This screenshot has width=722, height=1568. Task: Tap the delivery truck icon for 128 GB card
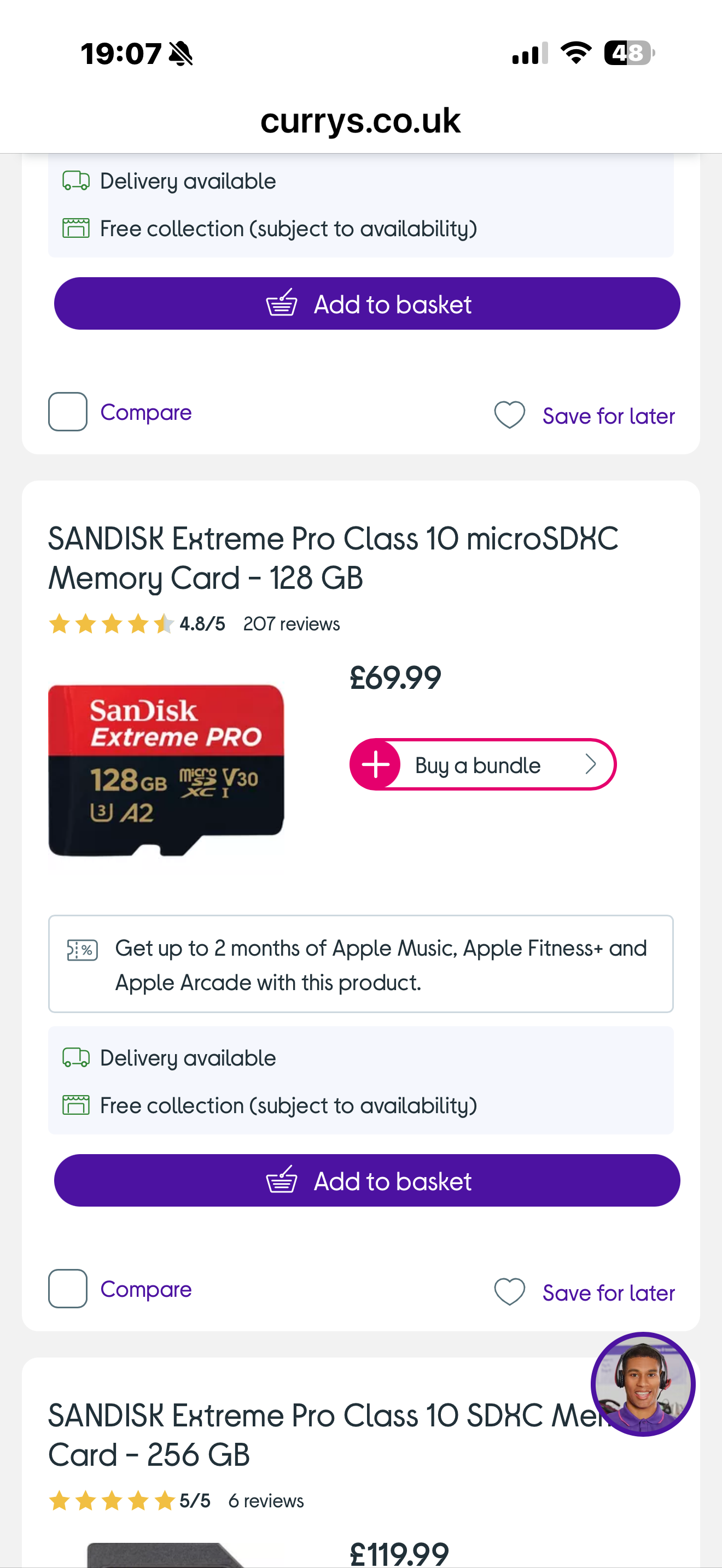click(x=76, y=1057)
